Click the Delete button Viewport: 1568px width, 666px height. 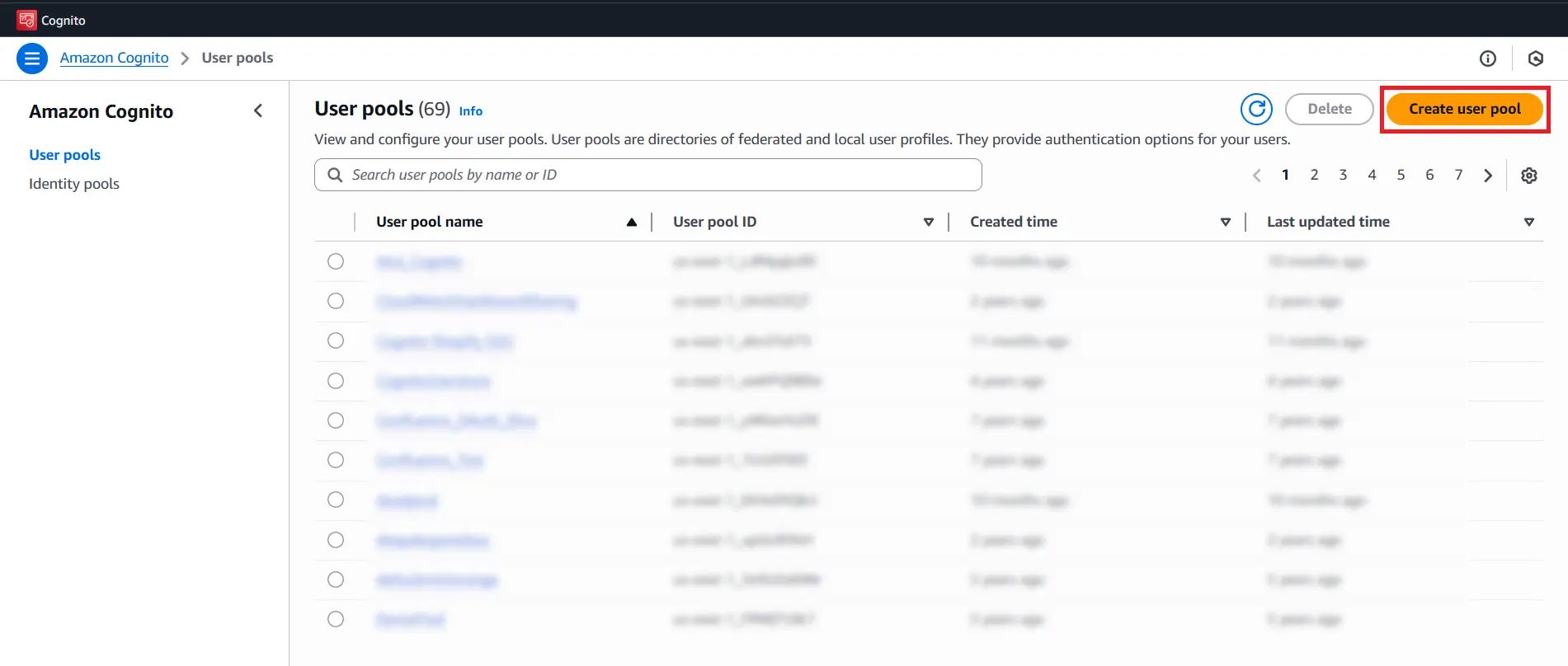tap(1330, 109)
